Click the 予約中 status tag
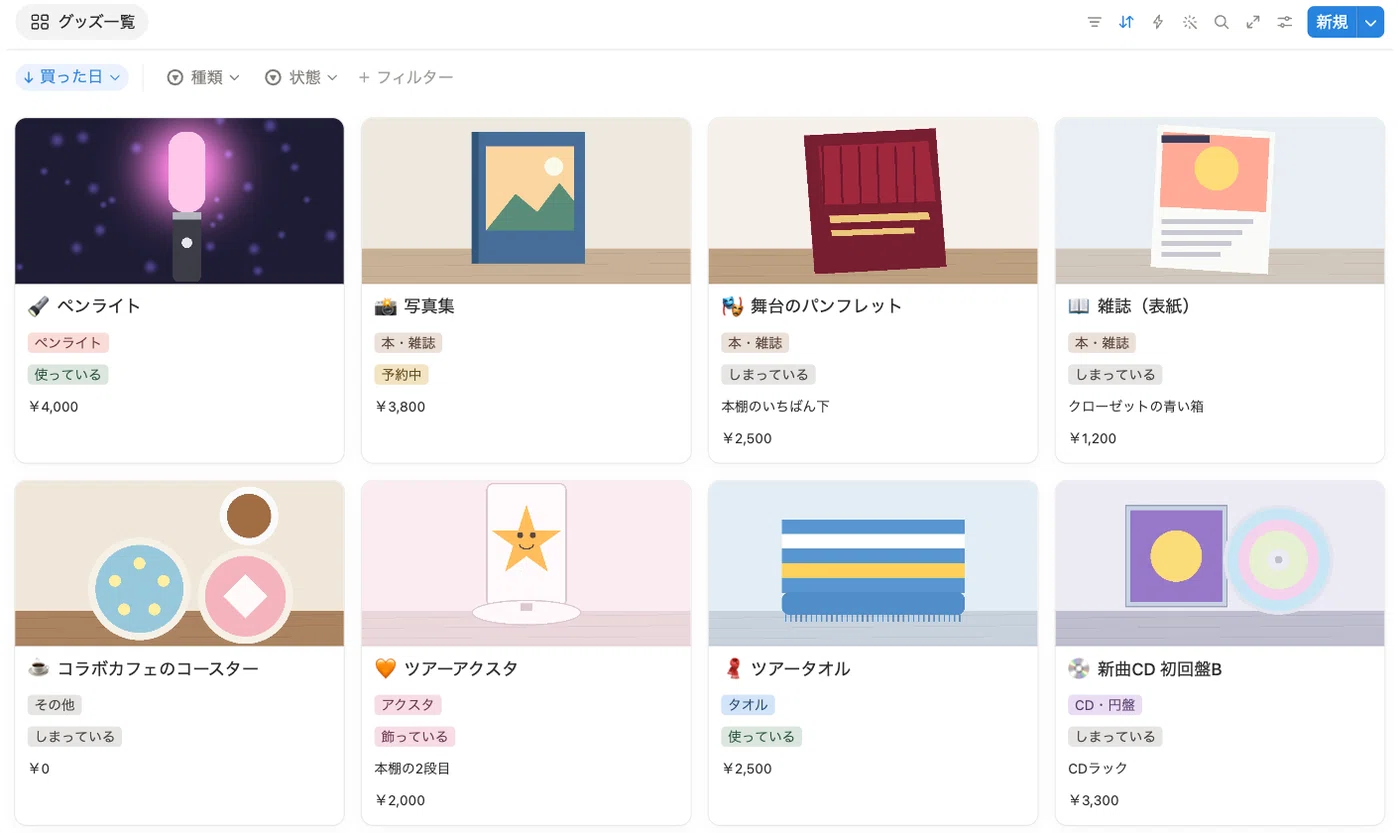The image size is (1400, 833). click(x=402, y=375)
